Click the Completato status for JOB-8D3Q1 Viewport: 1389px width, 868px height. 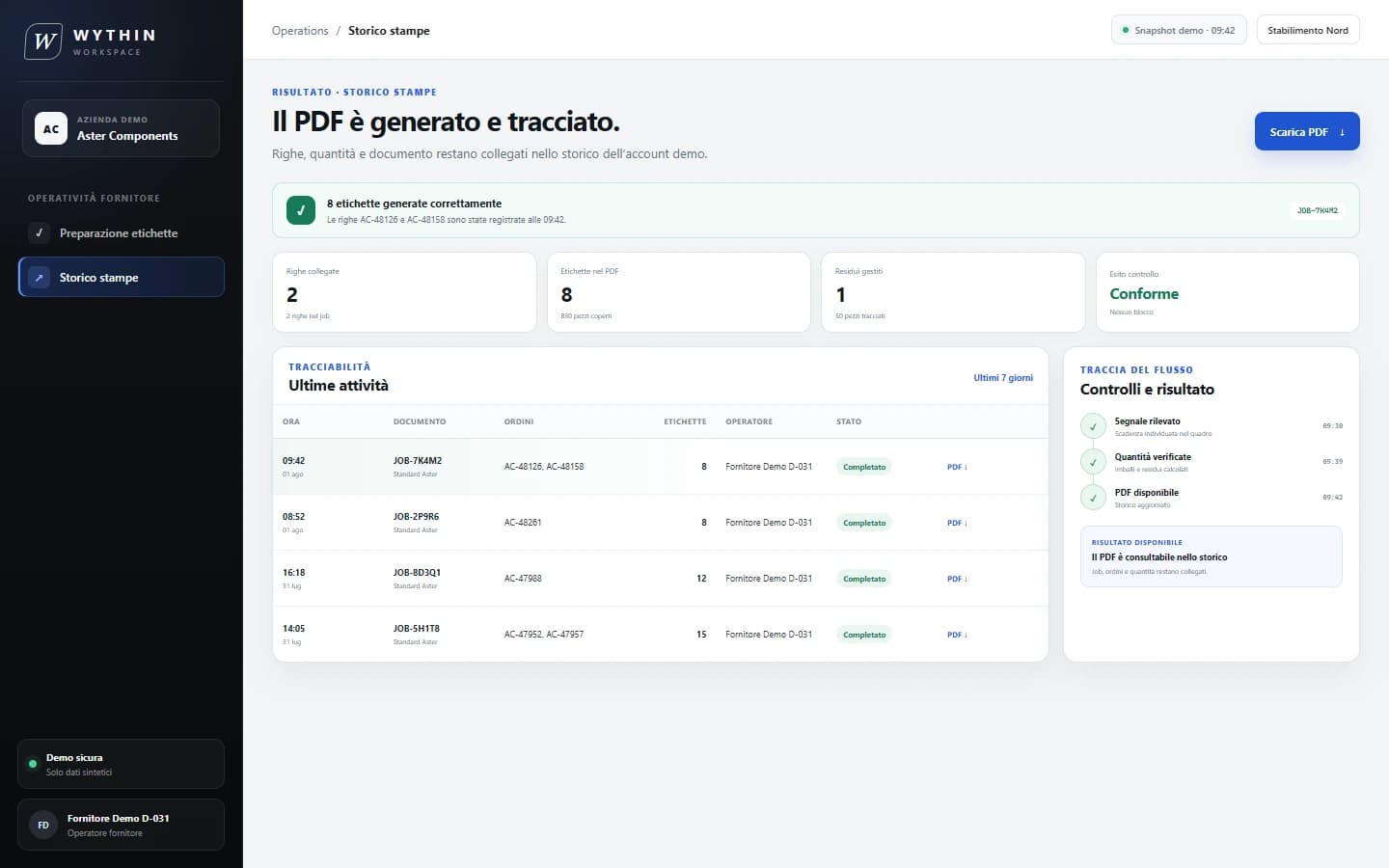[864, 579]
